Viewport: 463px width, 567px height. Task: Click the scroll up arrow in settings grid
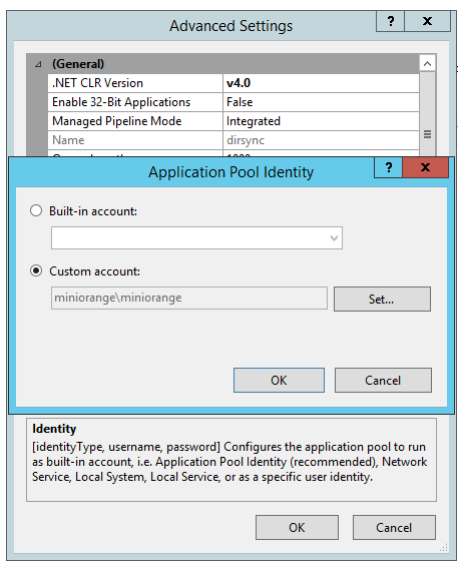tap(427, 64)
